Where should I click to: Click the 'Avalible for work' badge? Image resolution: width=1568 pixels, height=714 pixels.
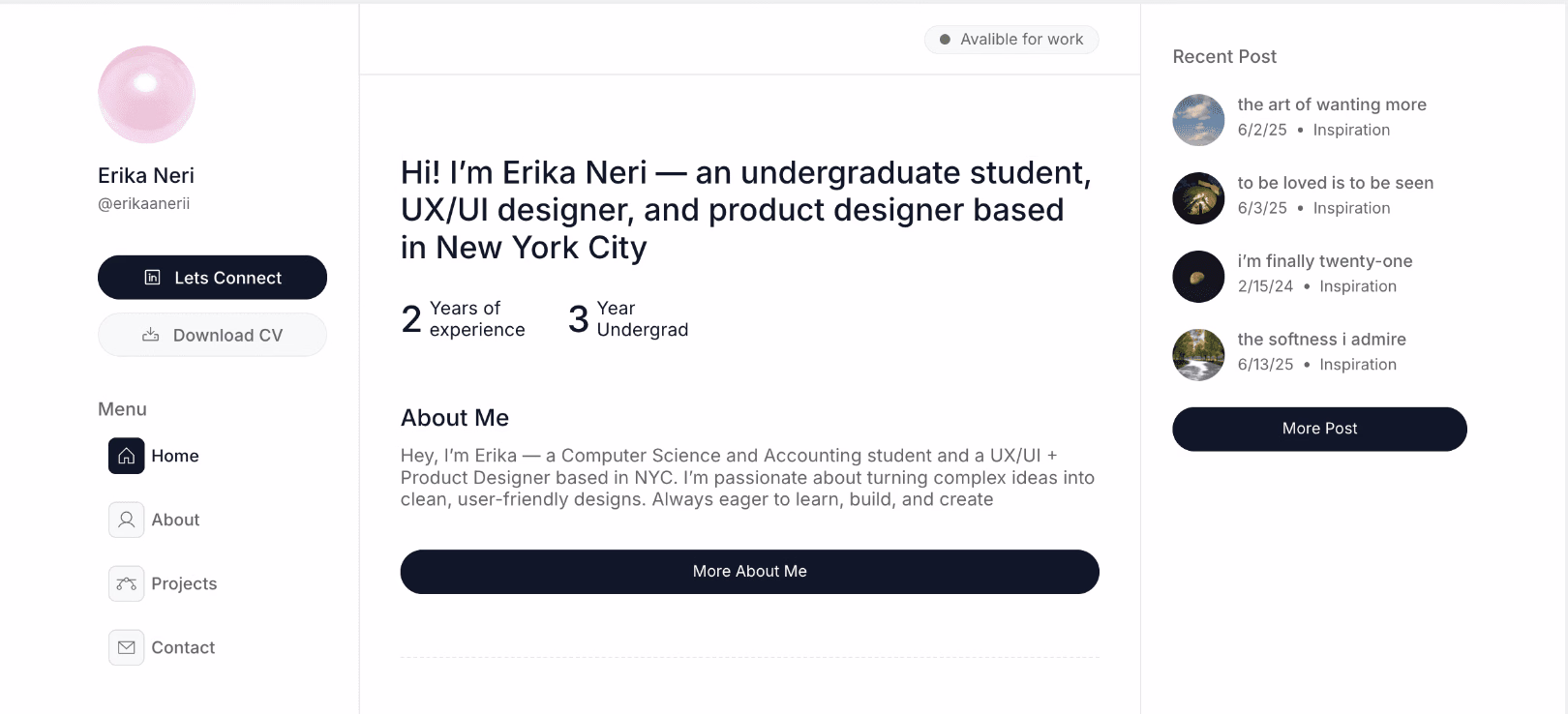tap(1010, 39)
